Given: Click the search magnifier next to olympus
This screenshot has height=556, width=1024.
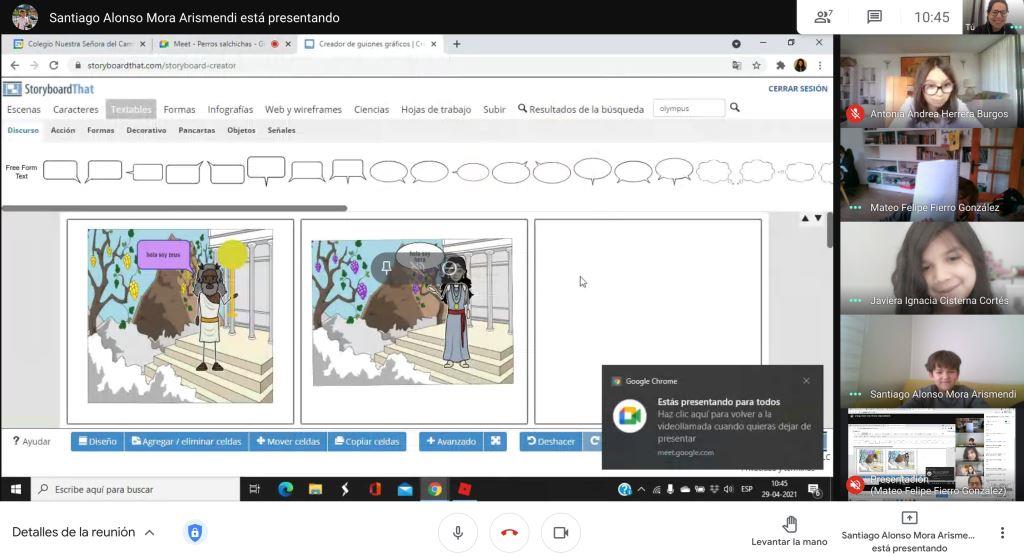Looking at the screenshot, I should pyautogui.click(x=735, y=108).
